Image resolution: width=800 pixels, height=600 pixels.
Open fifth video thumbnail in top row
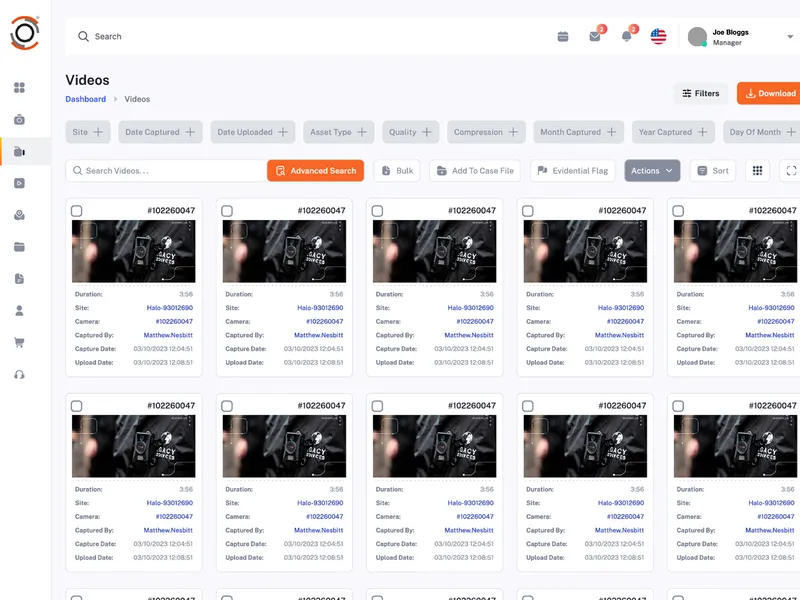point(735,251)
